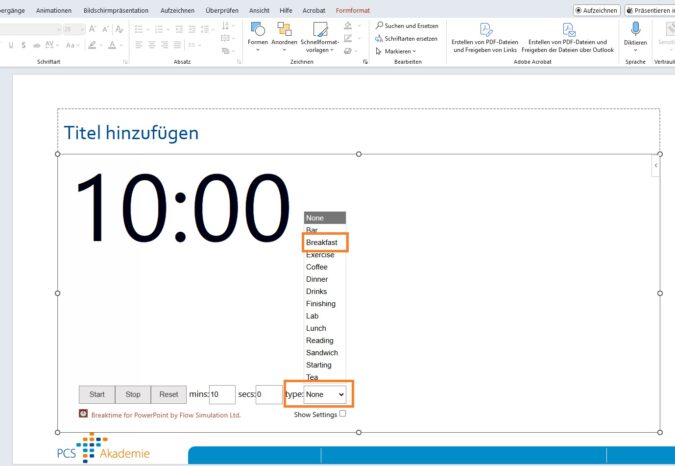Image resolution: width=675 pixels, height=466 pixels.
Task: Click the numbered list icon
Action: [x=159, y=29]
